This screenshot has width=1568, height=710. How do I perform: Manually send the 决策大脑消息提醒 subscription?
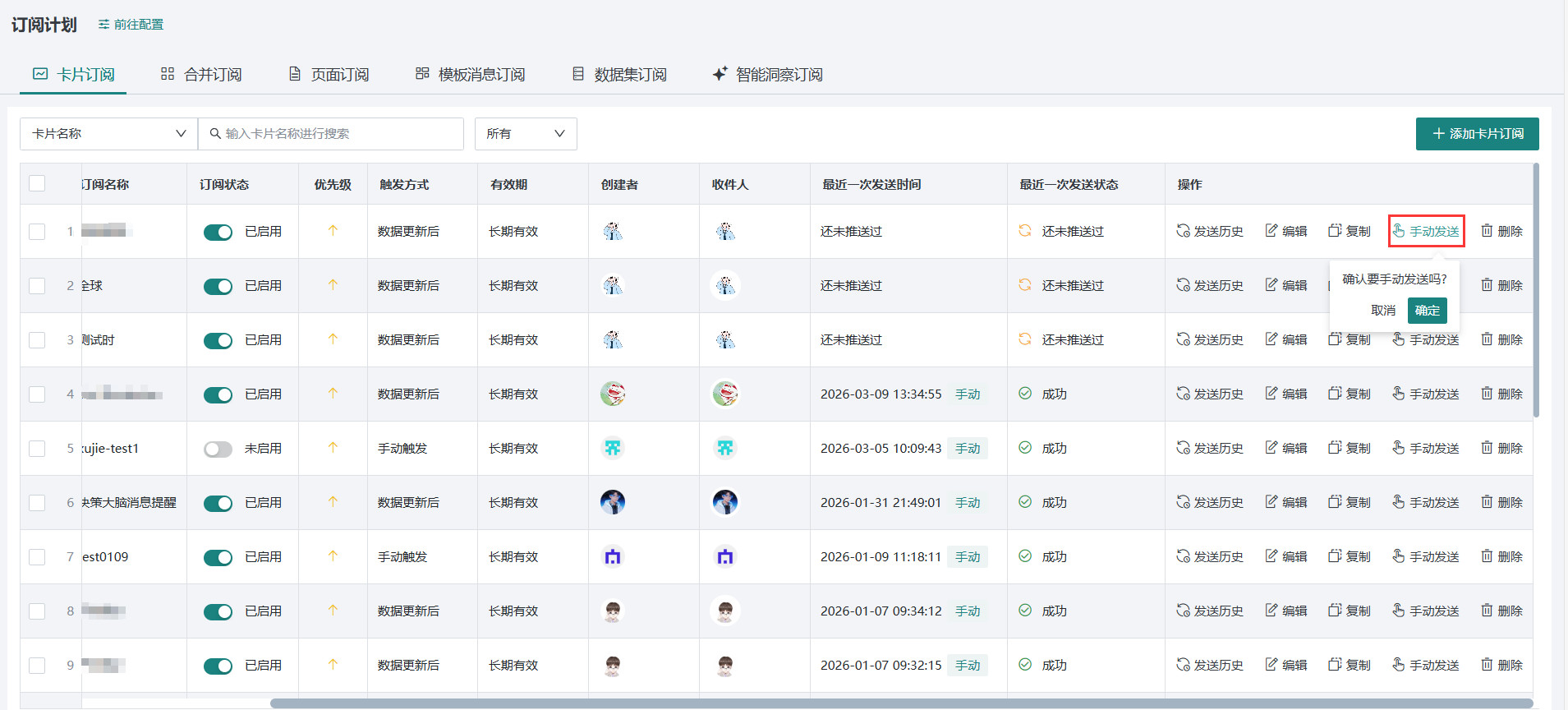coord(1426,502)
